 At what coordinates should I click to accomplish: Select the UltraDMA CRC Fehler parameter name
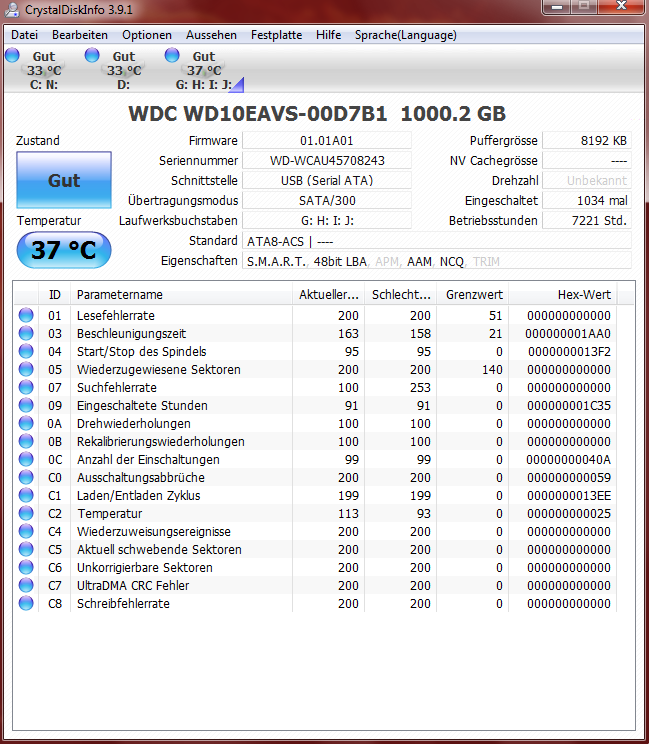point(133,586)
